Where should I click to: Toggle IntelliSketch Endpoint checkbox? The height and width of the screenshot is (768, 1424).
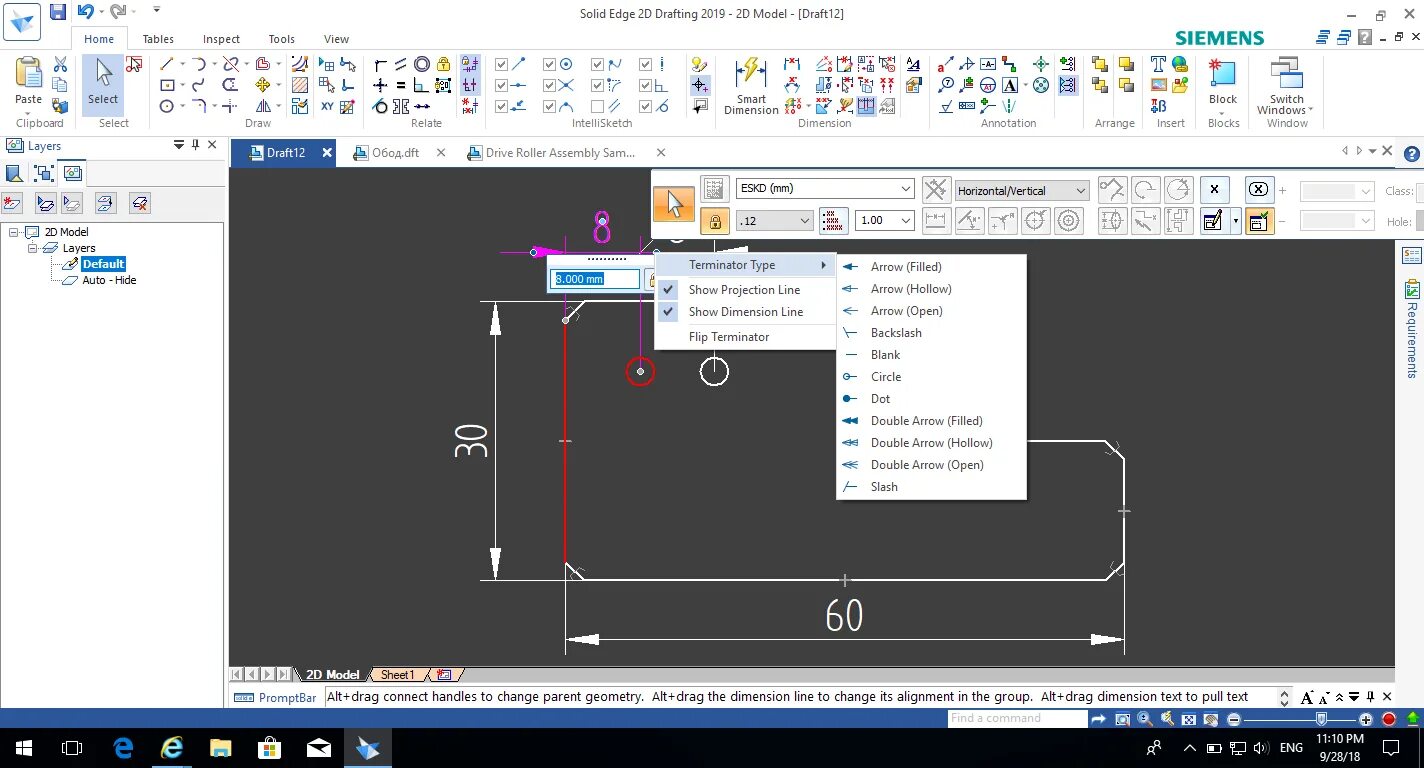coord(502,64)
